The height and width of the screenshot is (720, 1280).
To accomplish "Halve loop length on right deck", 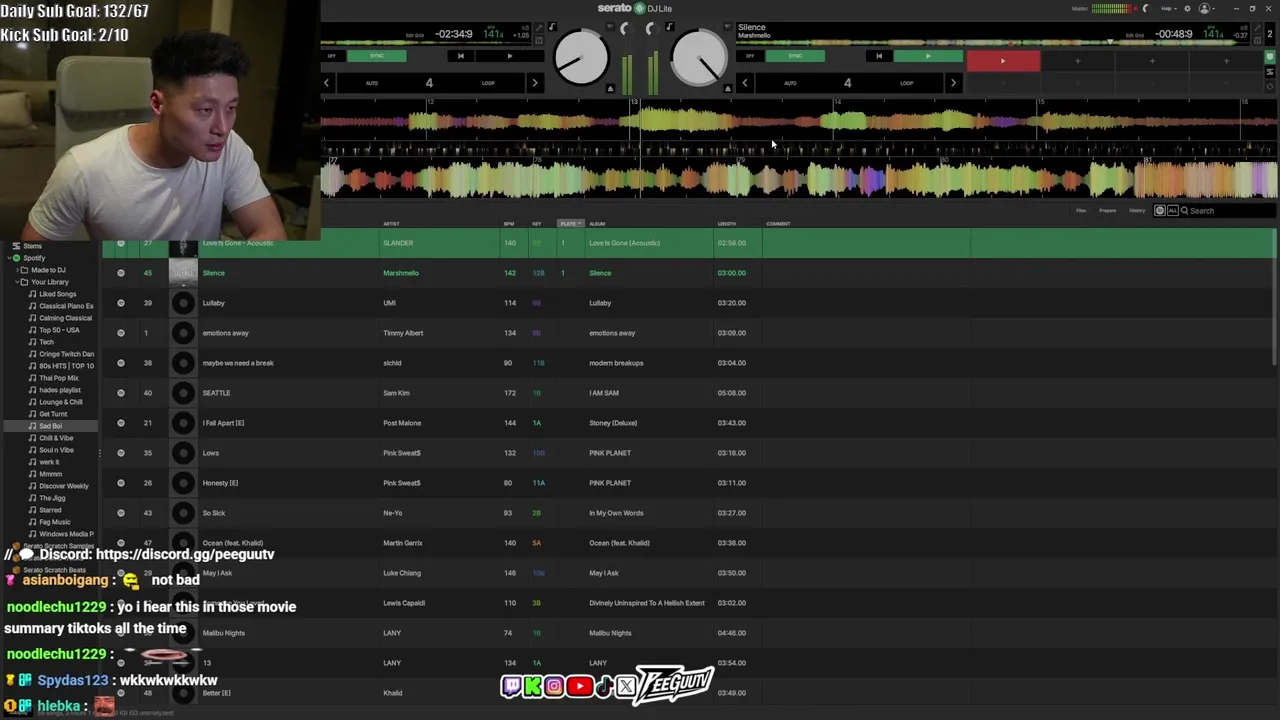I will [x=744, y=83].
